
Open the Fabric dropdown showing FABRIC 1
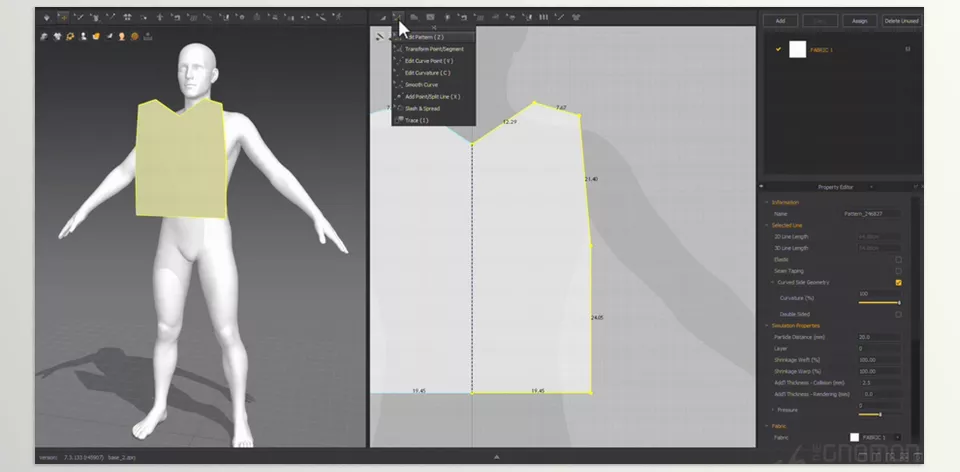pyautogui.click(x=882, y=437)
